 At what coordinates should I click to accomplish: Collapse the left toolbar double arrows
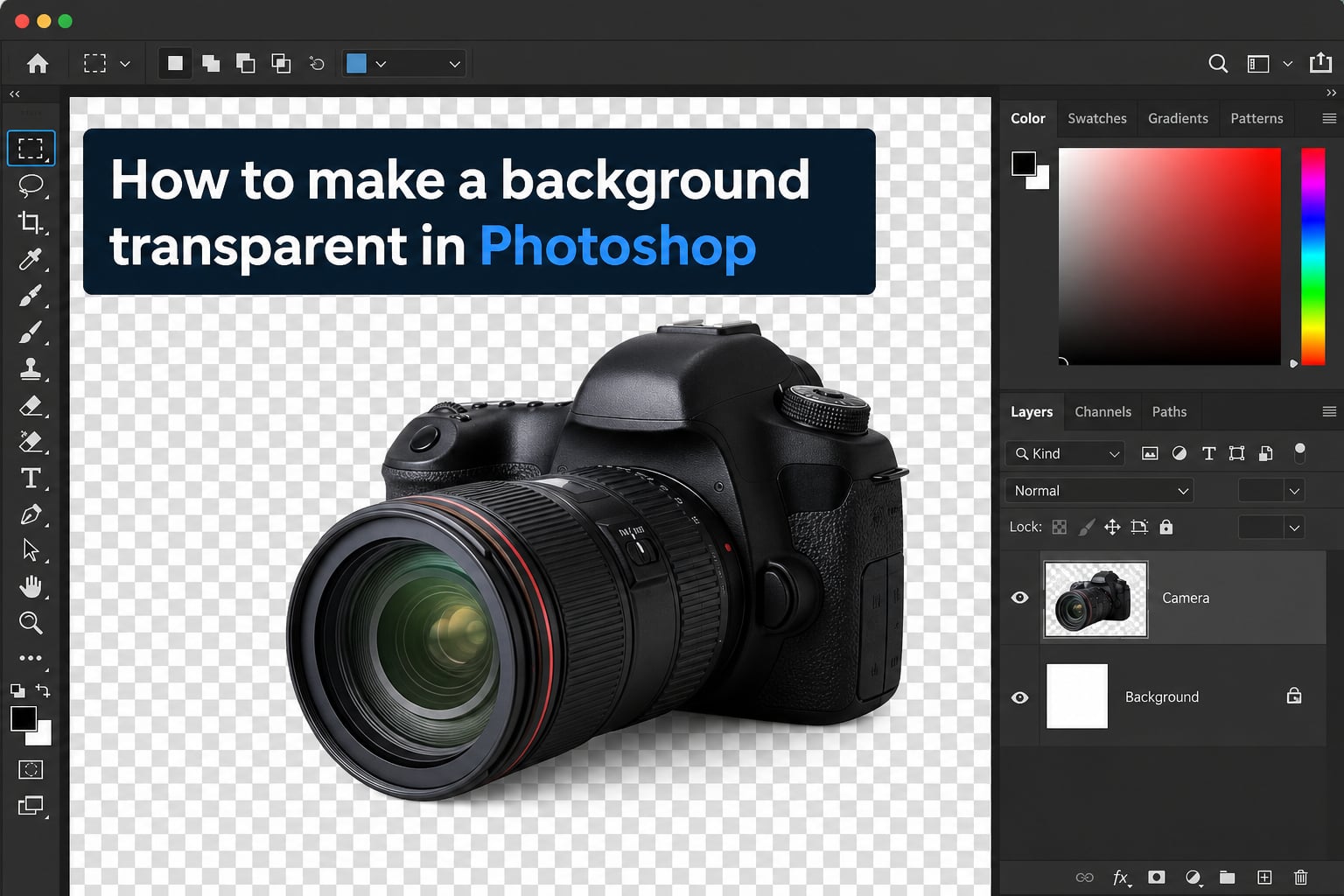click(14, 94)
